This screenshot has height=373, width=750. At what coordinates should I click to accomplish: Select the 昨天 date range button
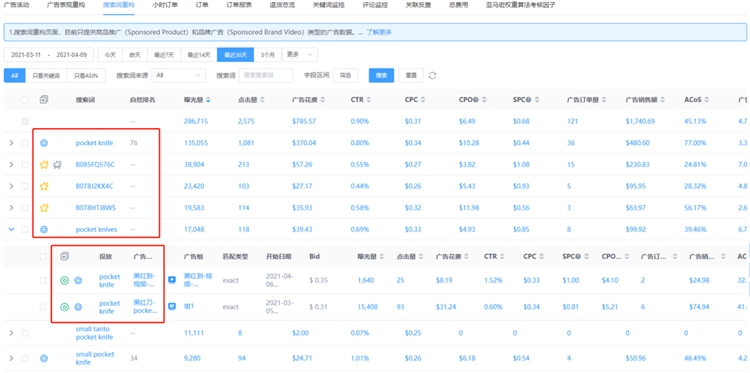pyautogui.click(x=135, y=55)
